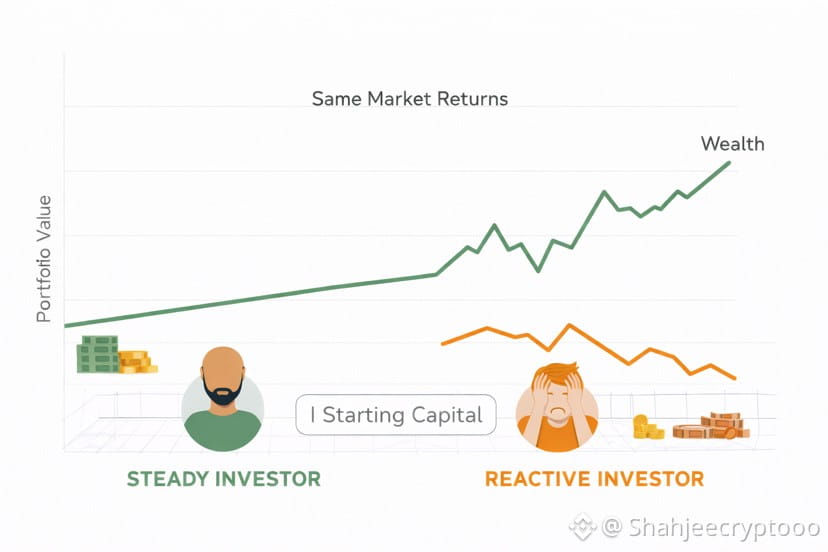The image size is (828, 552).
Task: Select the bearded steady investor avatar
Action: click(223, 398)
